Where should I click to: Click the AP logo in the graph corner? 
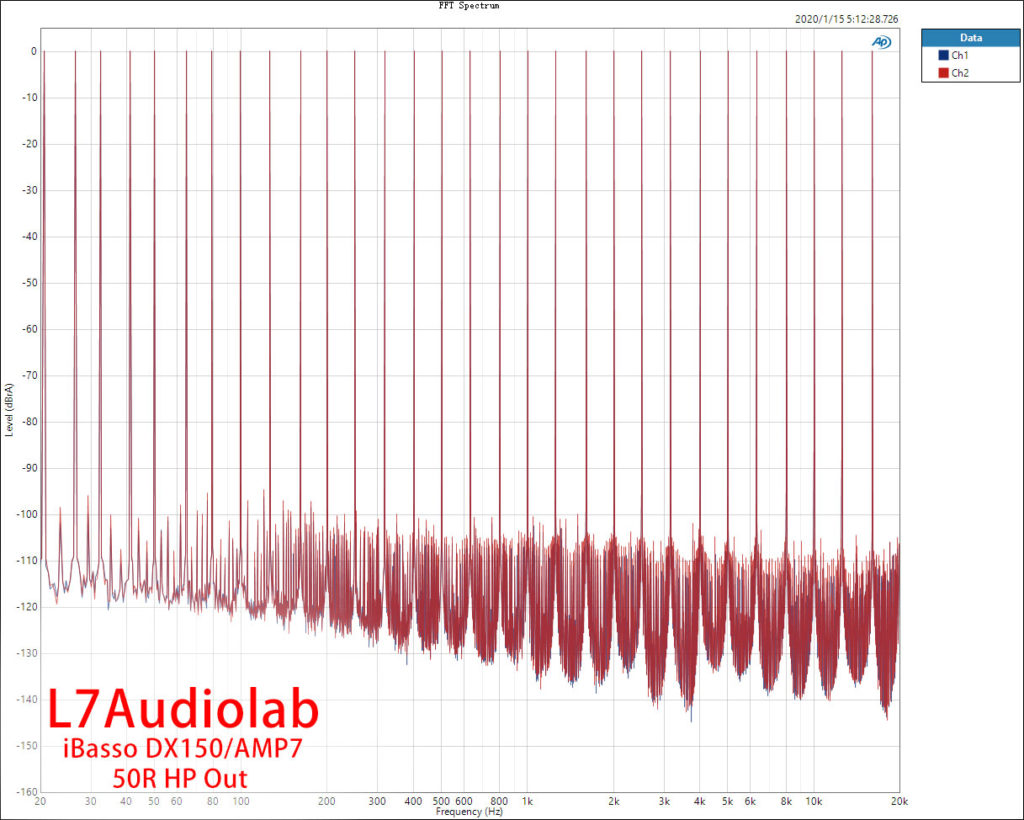coord(881,43)
